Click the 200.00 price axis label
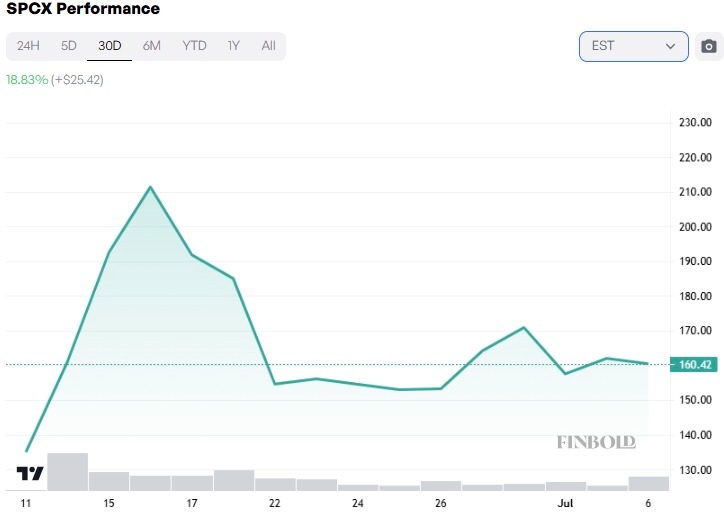Screen dimensions: 724x517 click(x=695, y=227)
